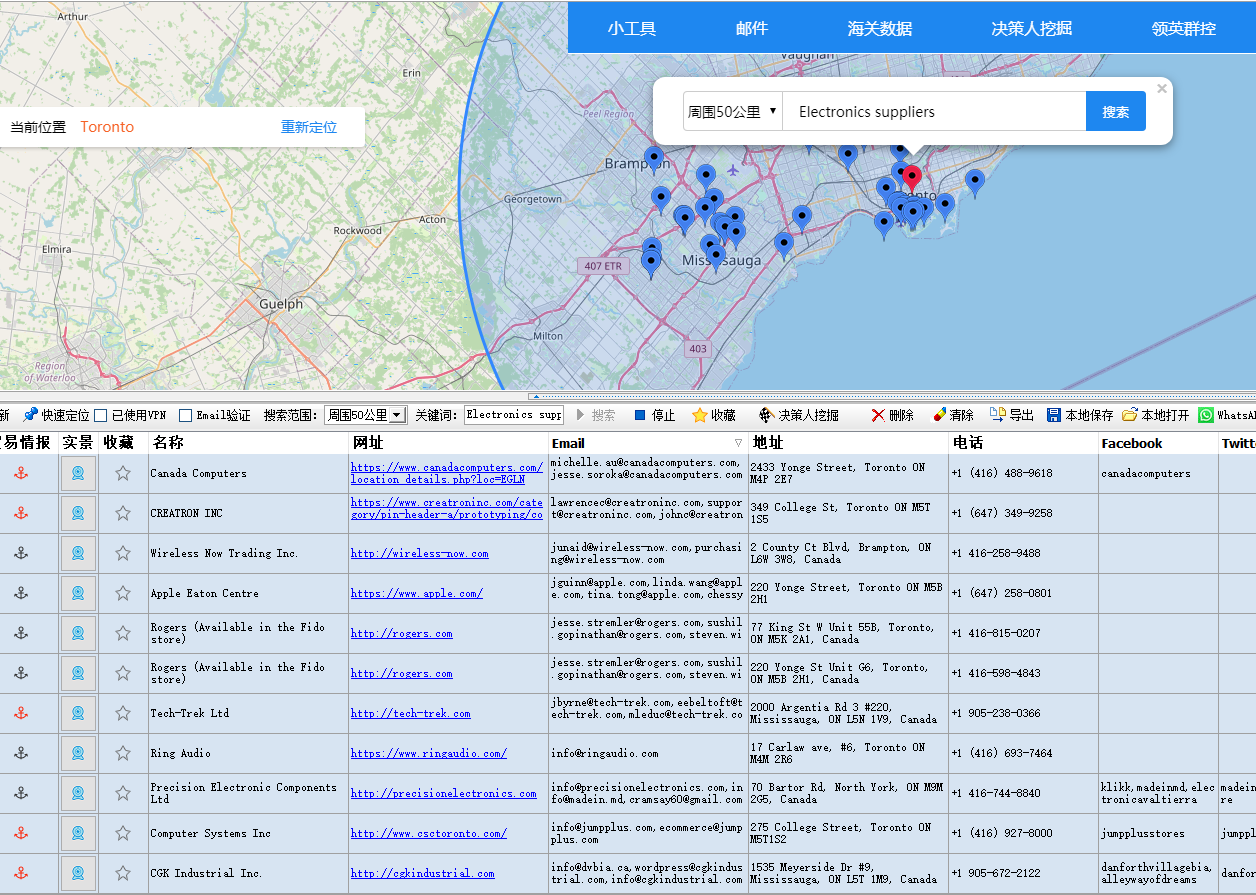Click the anchor icon for Ring Audio
1256x895 pixels.
21,753
